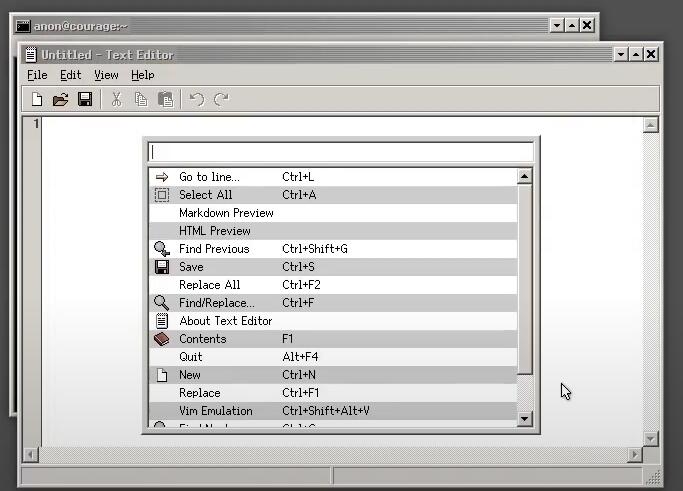
Task: Open the File menu
Action: [x=37, y=75]
